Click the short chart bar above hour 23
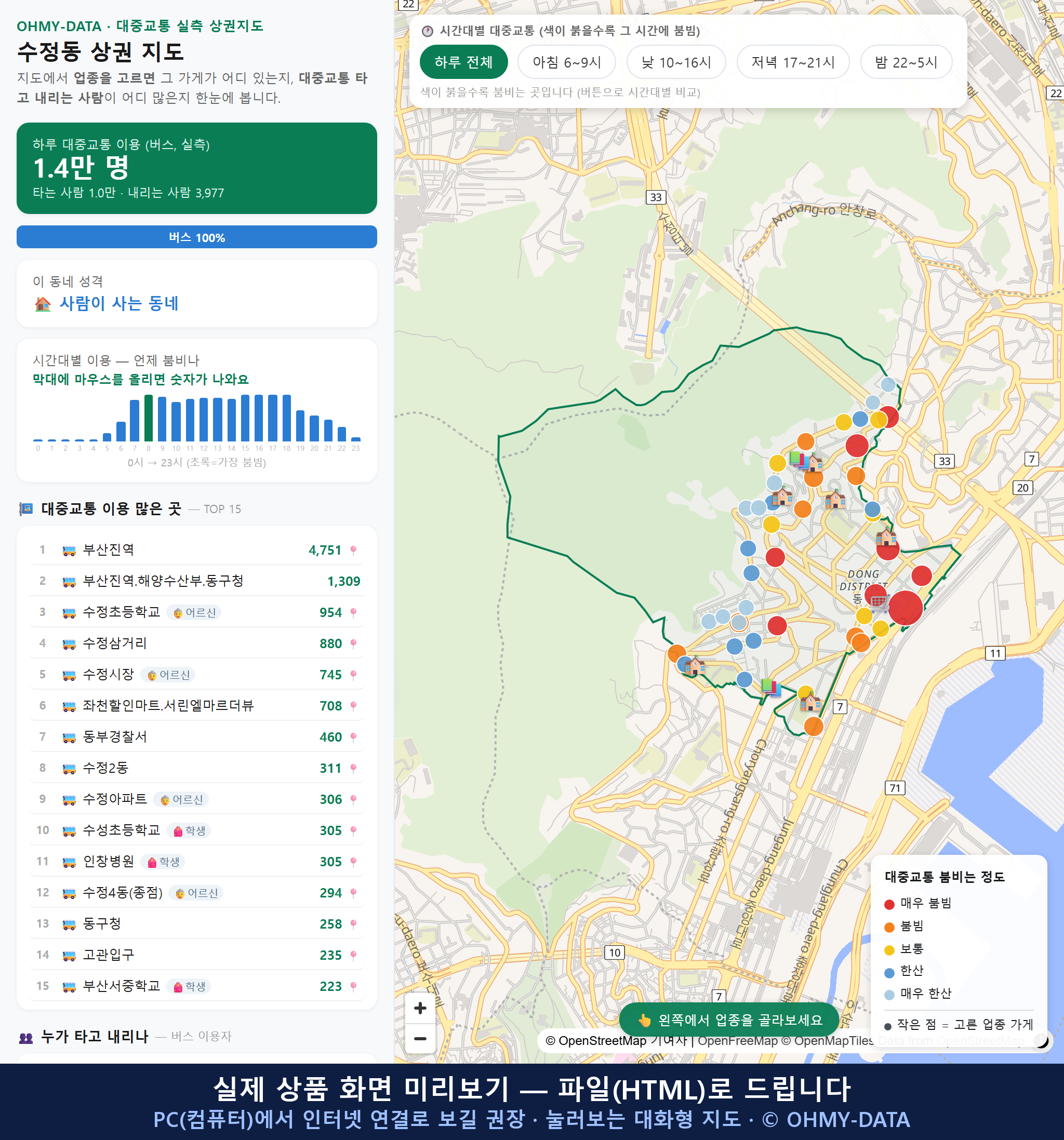This screenshot has height=1140, width=1064. (x=356, y=439)
